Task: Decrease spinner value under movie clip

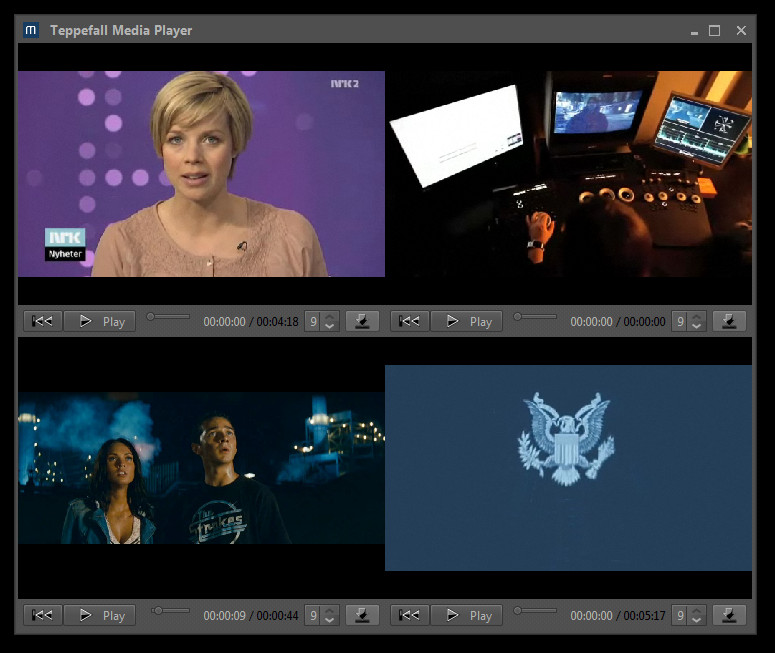Action: (x=330, y=620)
